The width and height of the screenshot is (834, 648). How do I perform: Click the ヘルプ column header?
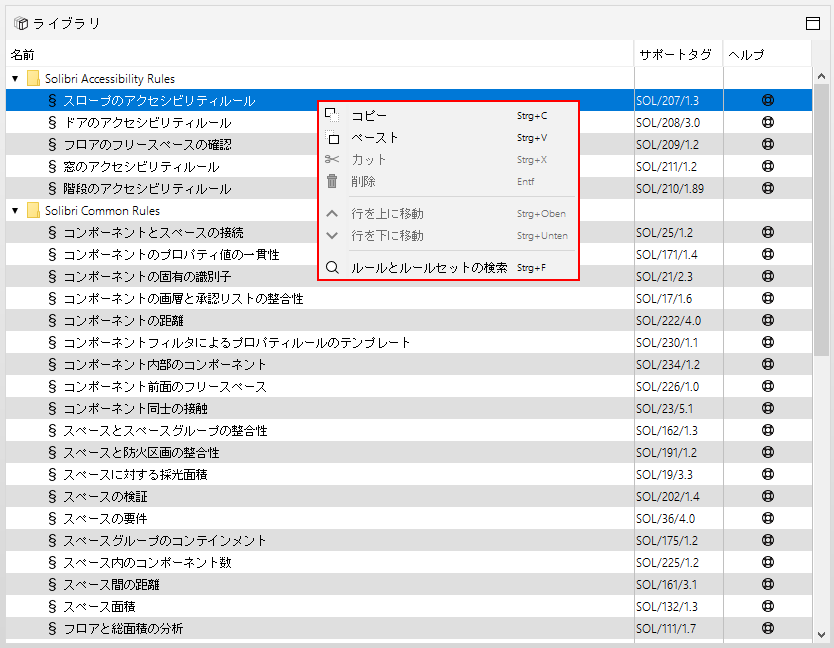tap(767, 54)
